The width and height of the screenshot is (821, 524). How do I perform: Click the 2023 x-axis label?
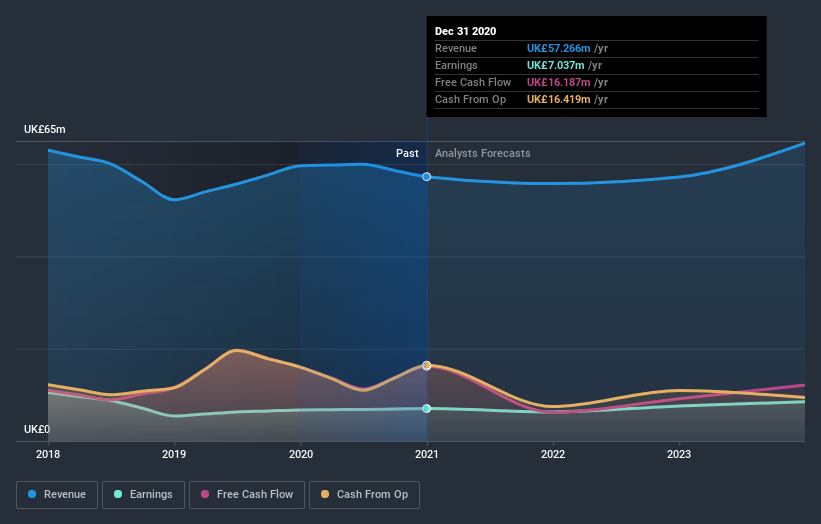(679, 454)
